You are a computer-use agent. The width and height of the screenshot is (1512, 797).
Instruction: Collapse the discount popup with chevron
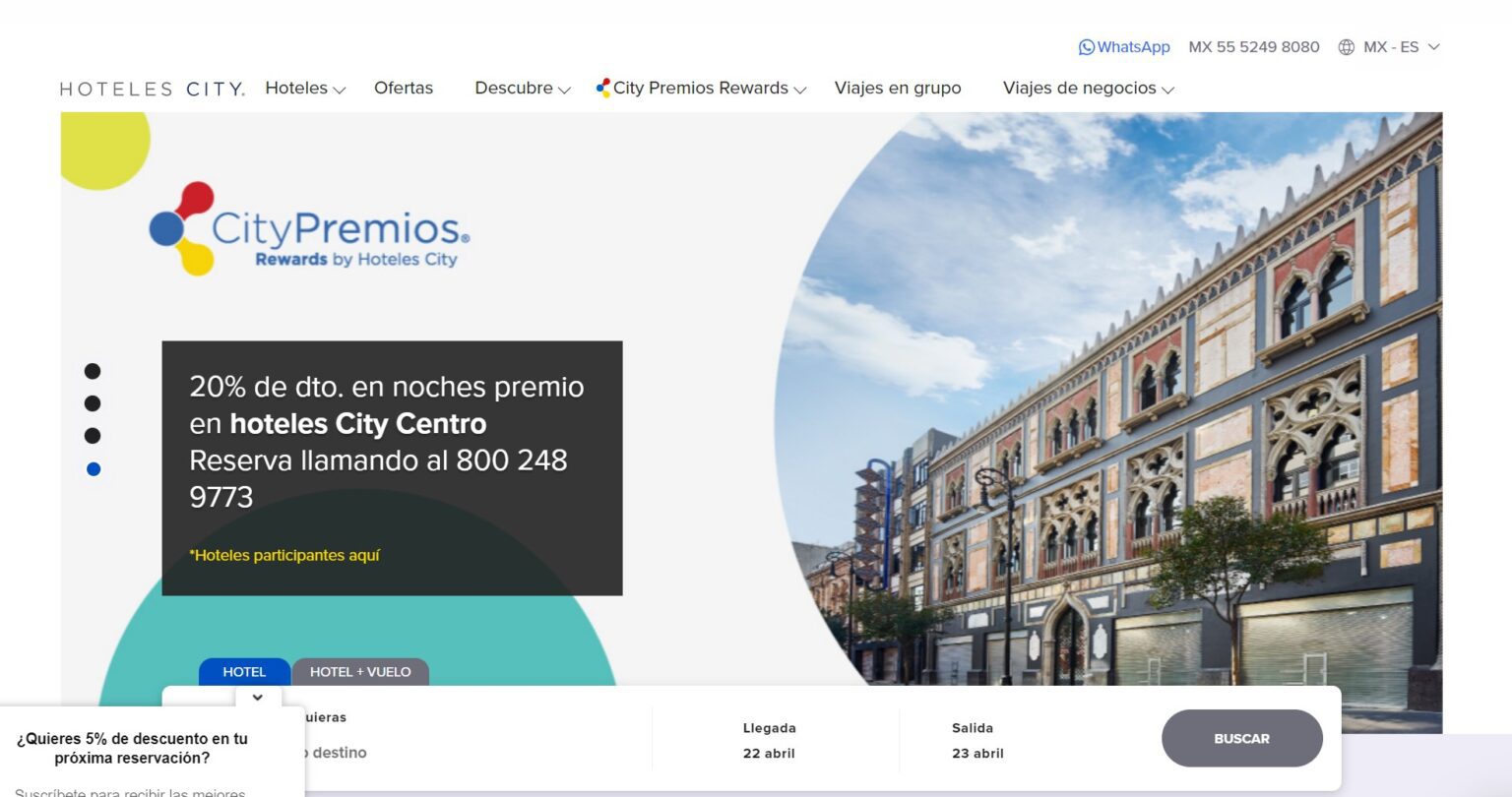click(258, 698)
